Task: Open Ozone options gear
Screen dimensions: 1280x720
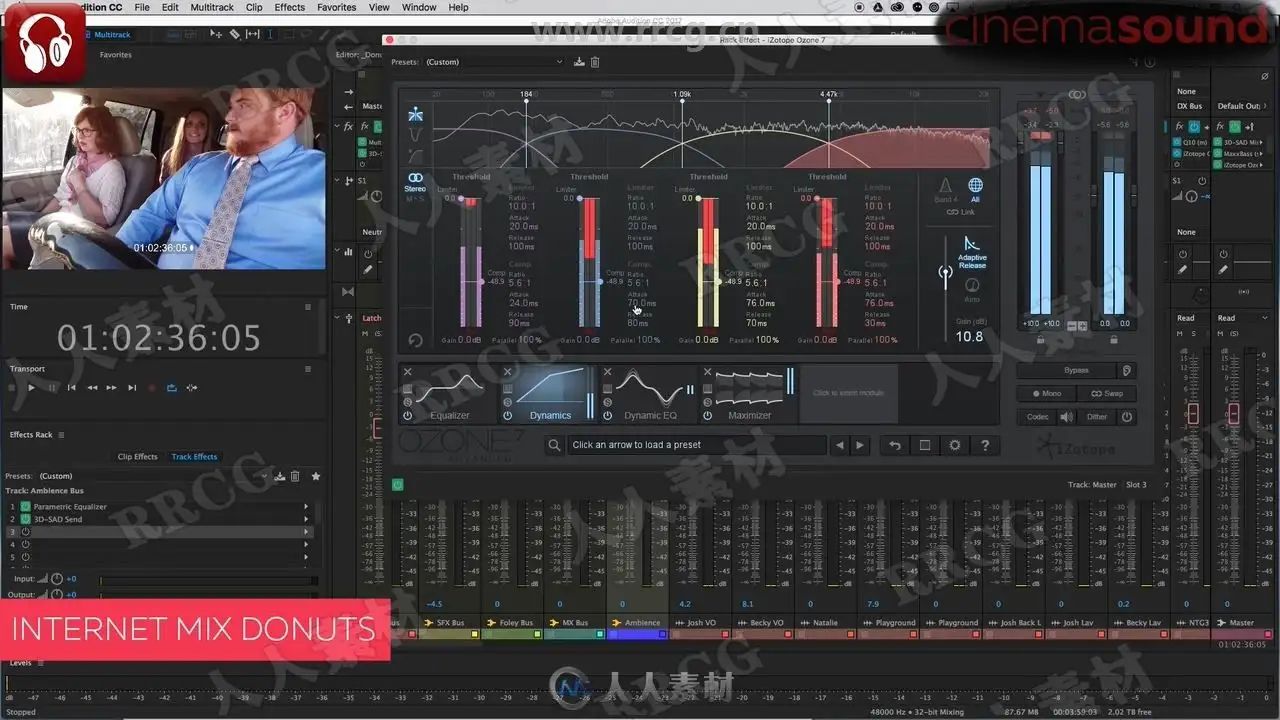Action: click(955, 445)
